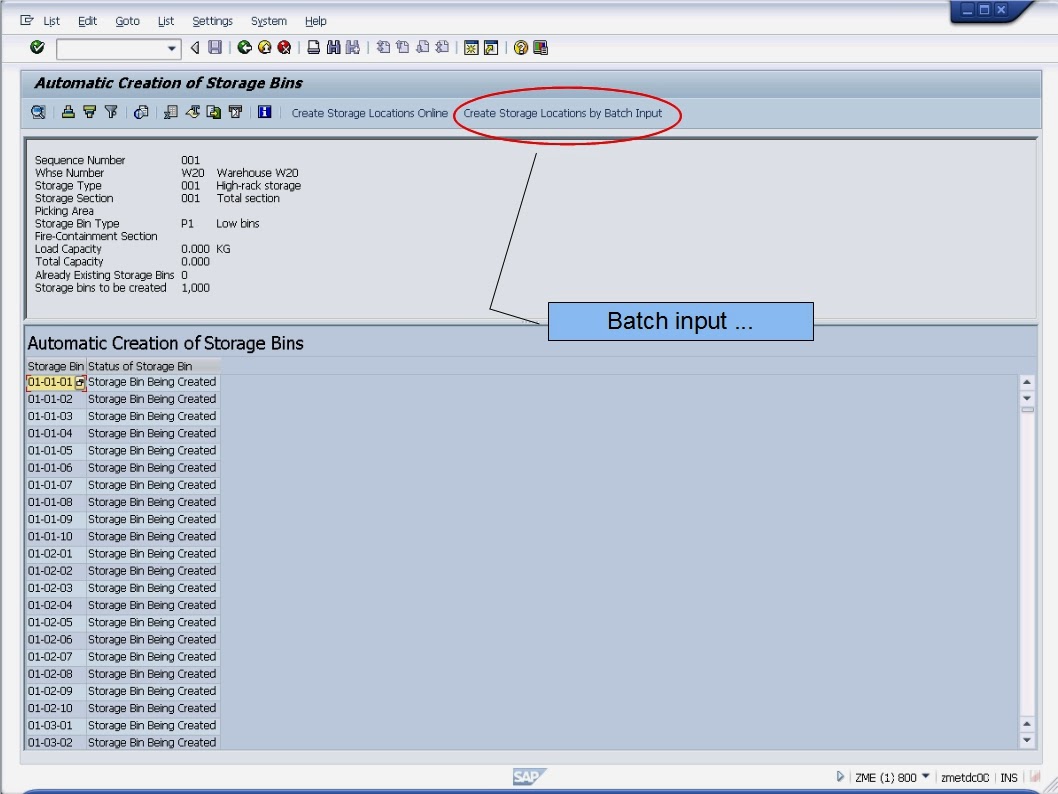Select the Goto menu item
This screenshot has height=794, width=1058.
(127, 21)
